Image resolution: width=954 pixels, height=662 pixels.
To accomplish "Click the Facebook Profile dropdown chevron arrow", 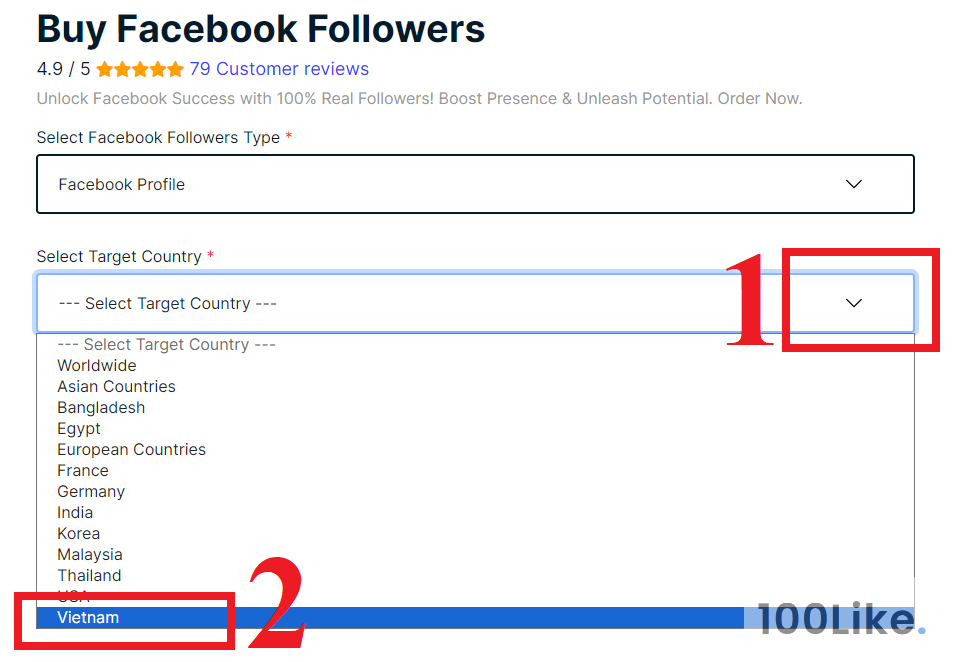I will (853, 184).
